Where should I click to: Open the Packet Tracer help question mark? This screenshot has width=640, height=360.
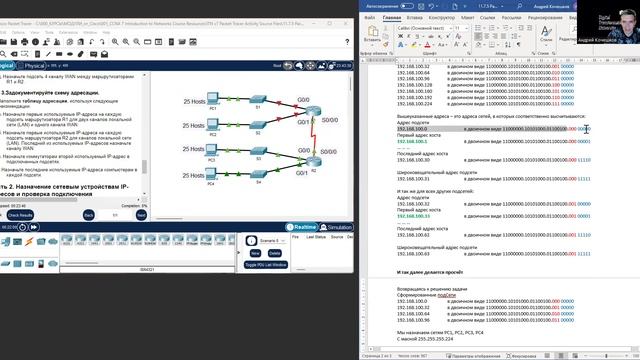point(347,42)
